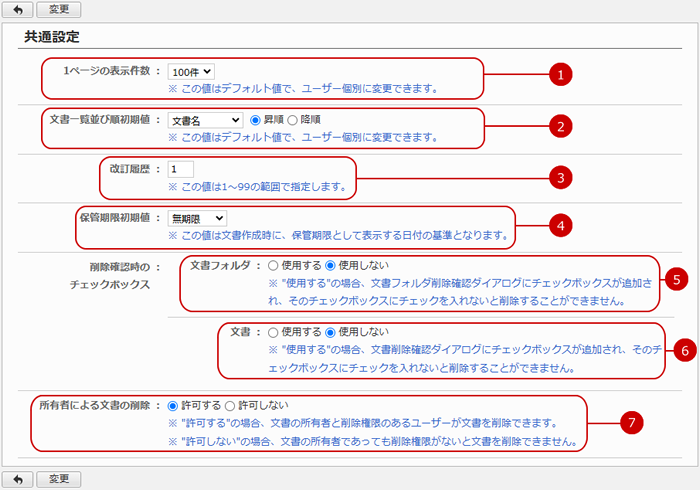Image resolution: width=700 pixels, height=490 pixels.
Task: Click the top back arrow icon button
Action: pos(17,9)
